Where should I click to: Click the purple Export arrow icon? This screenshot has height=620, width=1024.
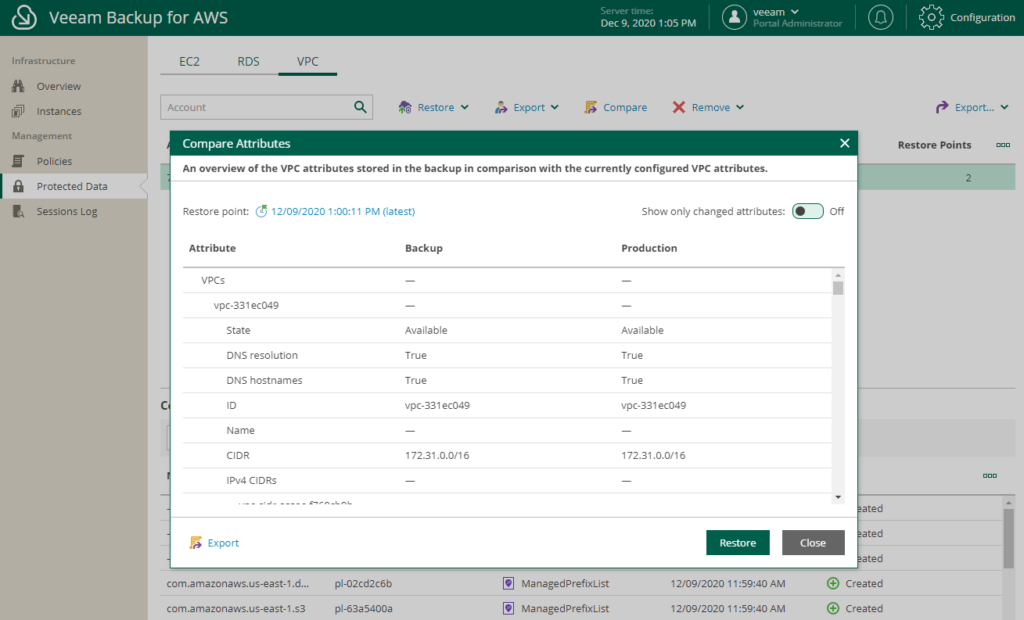click(x=942, y=107)
